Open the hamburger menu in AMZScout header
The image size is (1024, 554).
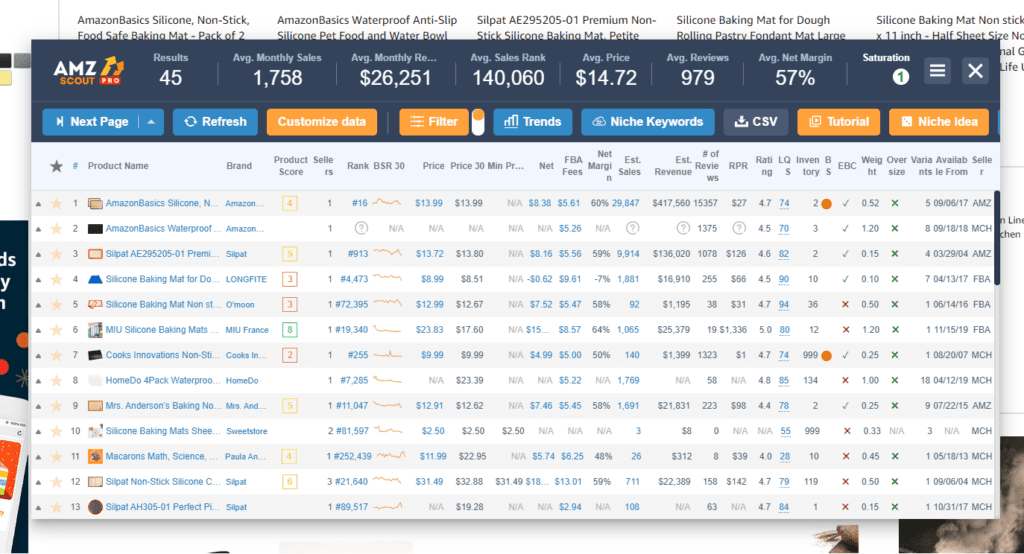tap(937, 71)
